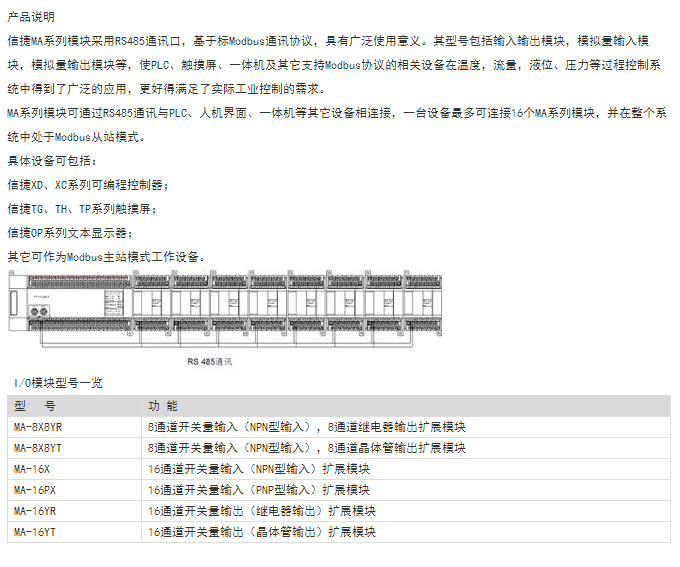680x567 pixels.
Task: Click paragraph starting 信捷MA系列模块采用RS485通讯口
Action: [334, 65]
